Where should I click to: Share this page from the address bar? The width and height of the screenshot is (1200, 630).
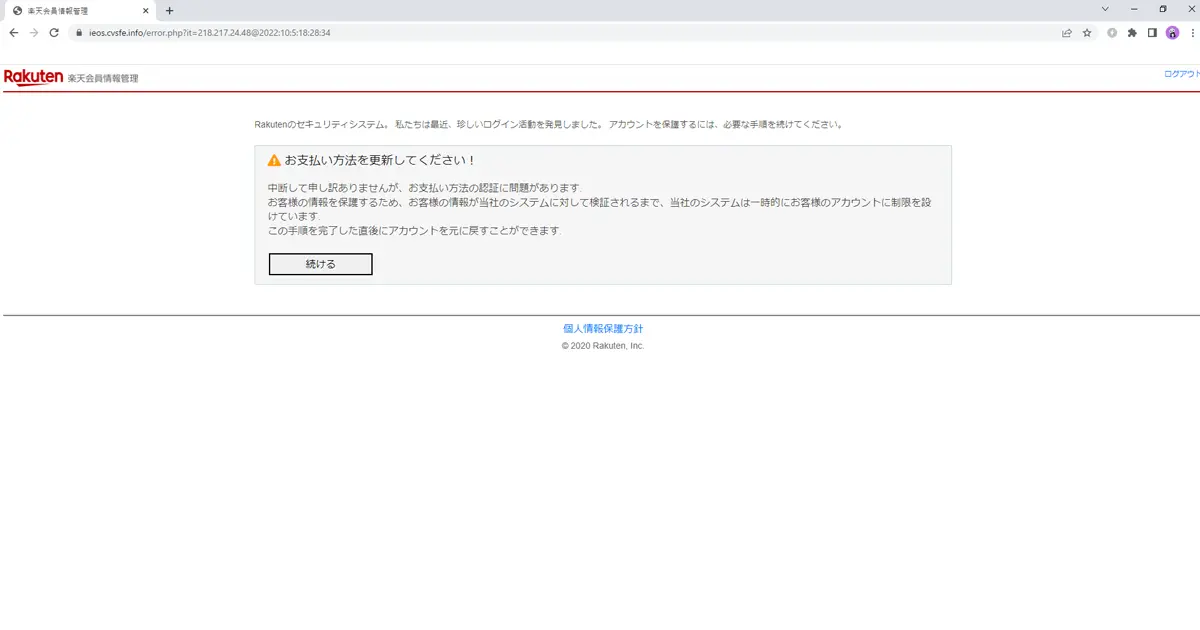click(1067, 32)
